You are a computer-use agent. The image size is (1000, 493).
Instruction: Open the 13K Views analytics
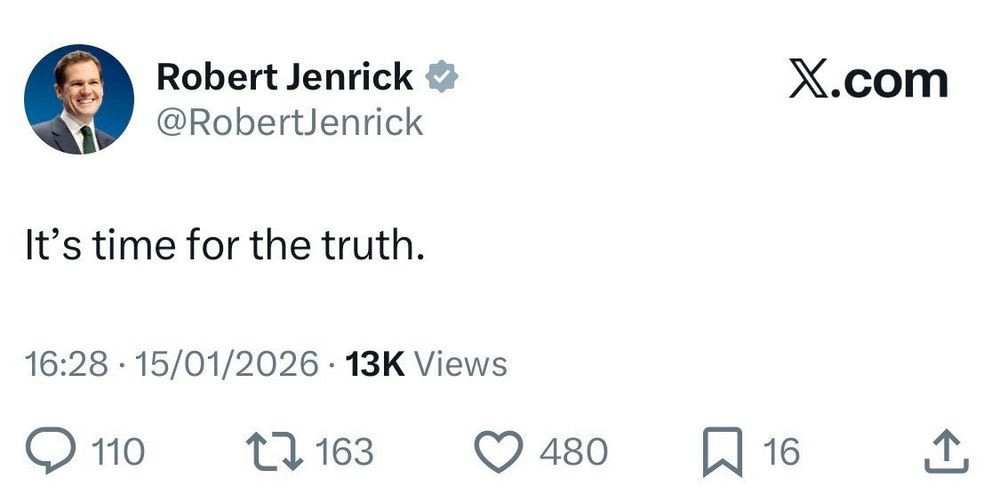(425, 364)
